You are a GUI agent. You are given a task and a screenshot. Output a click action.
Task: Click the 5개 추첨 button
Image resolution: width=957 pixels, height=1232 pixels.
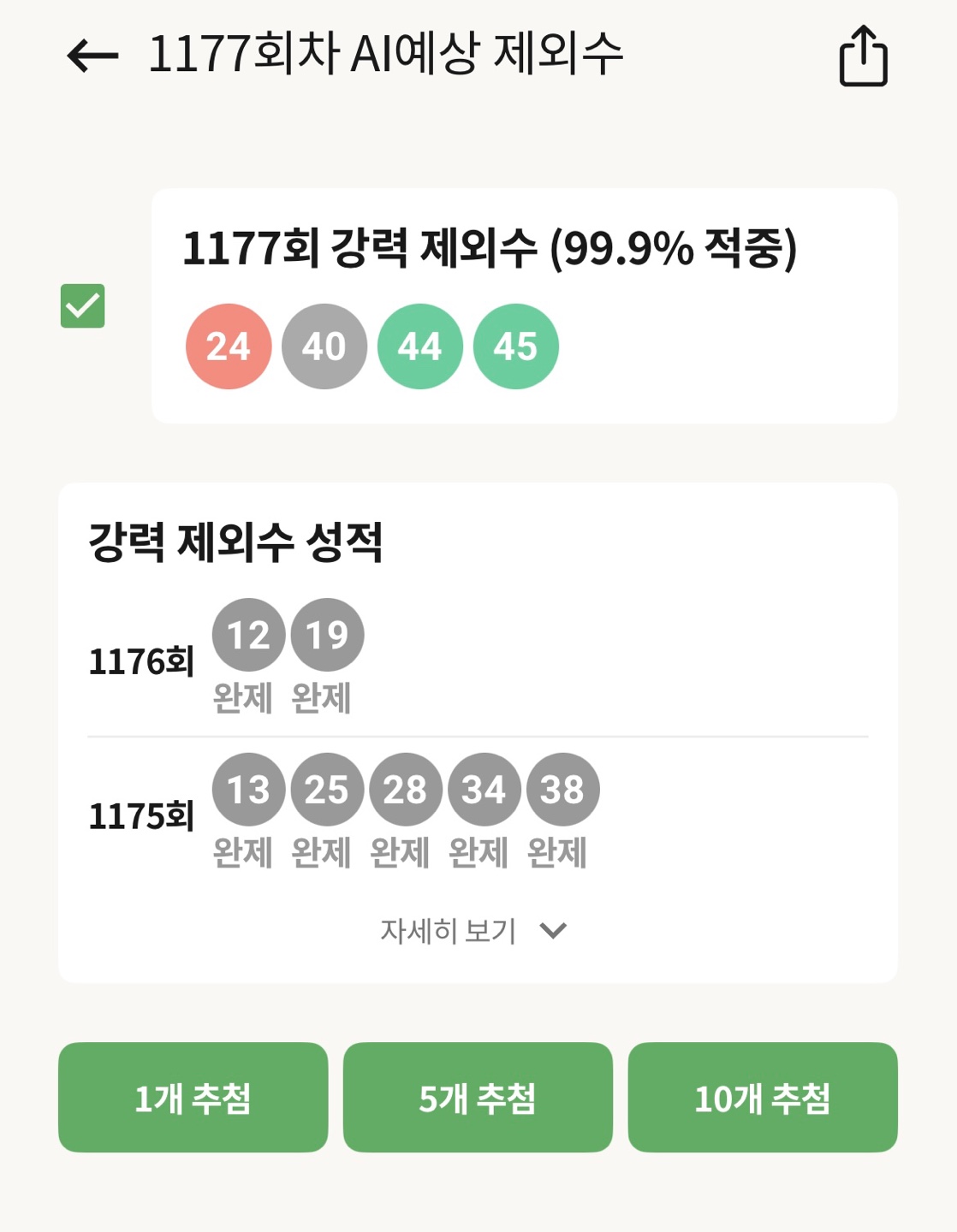[x=478, y=1097]
